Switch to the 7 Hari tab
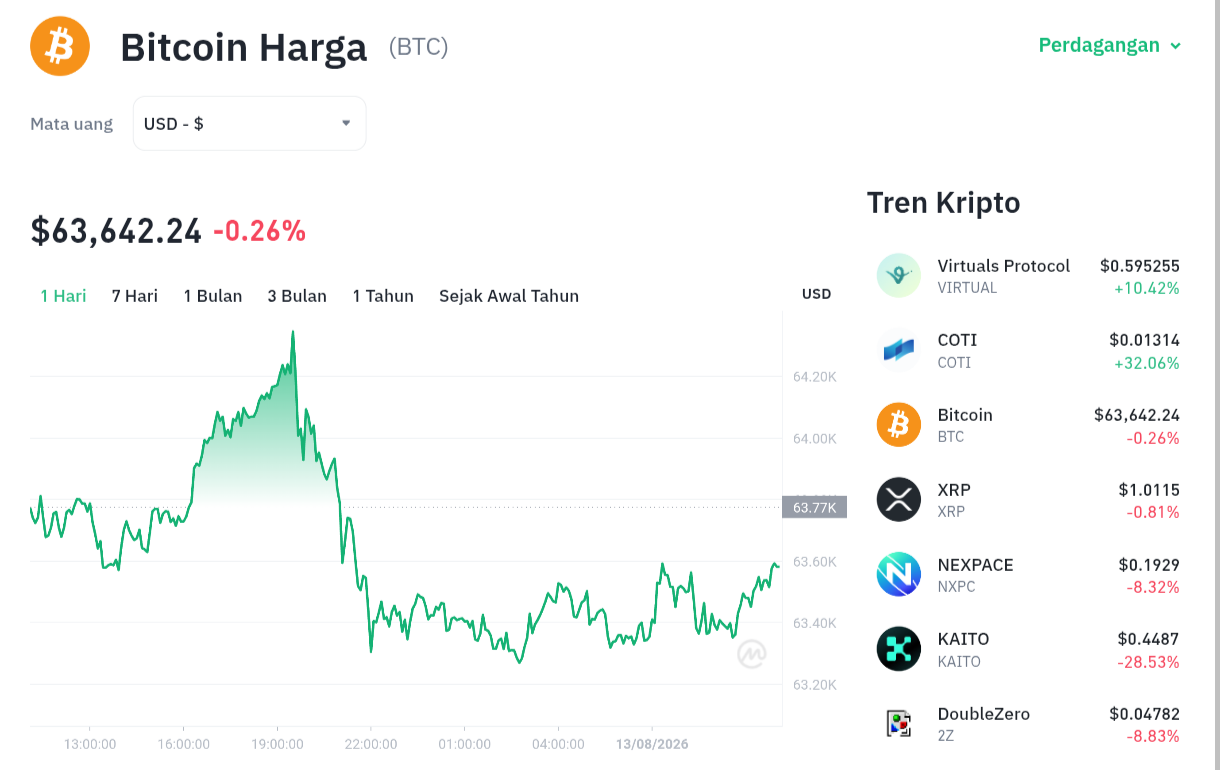Image resolution: width=1220 pixels, height=770 pixels. (135, 296)
